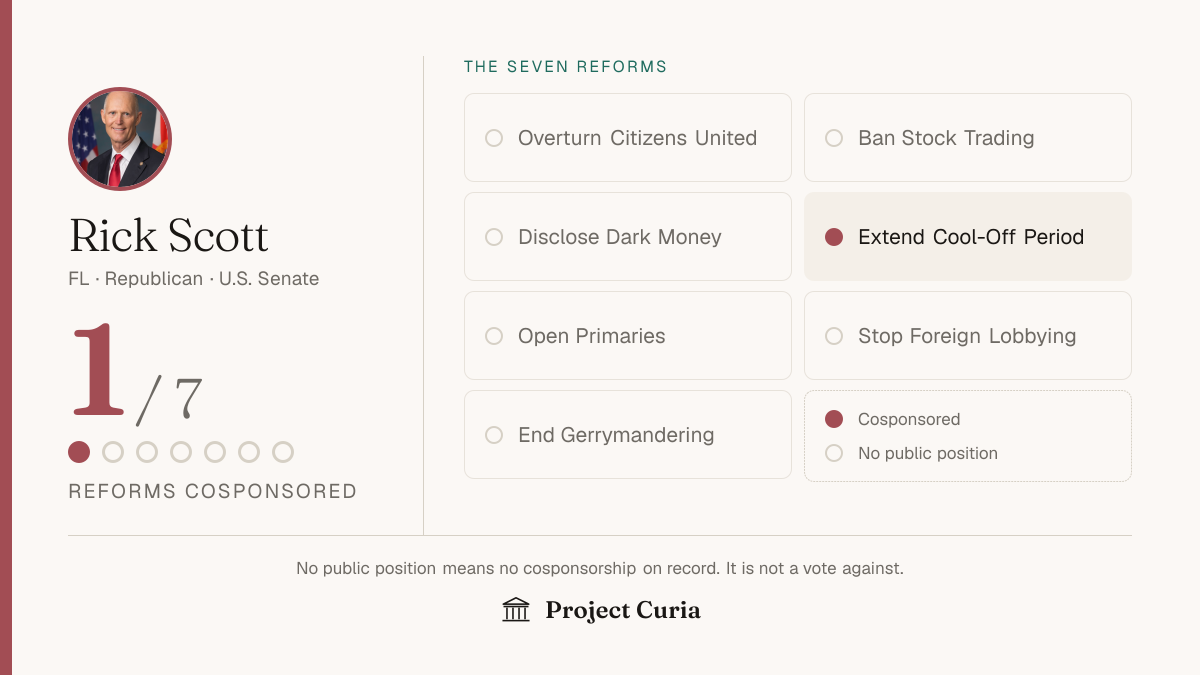The height and width of the screenshot is (675, 1200).
Task: Click the first filled progress dot
Action: tap(79, 452)
